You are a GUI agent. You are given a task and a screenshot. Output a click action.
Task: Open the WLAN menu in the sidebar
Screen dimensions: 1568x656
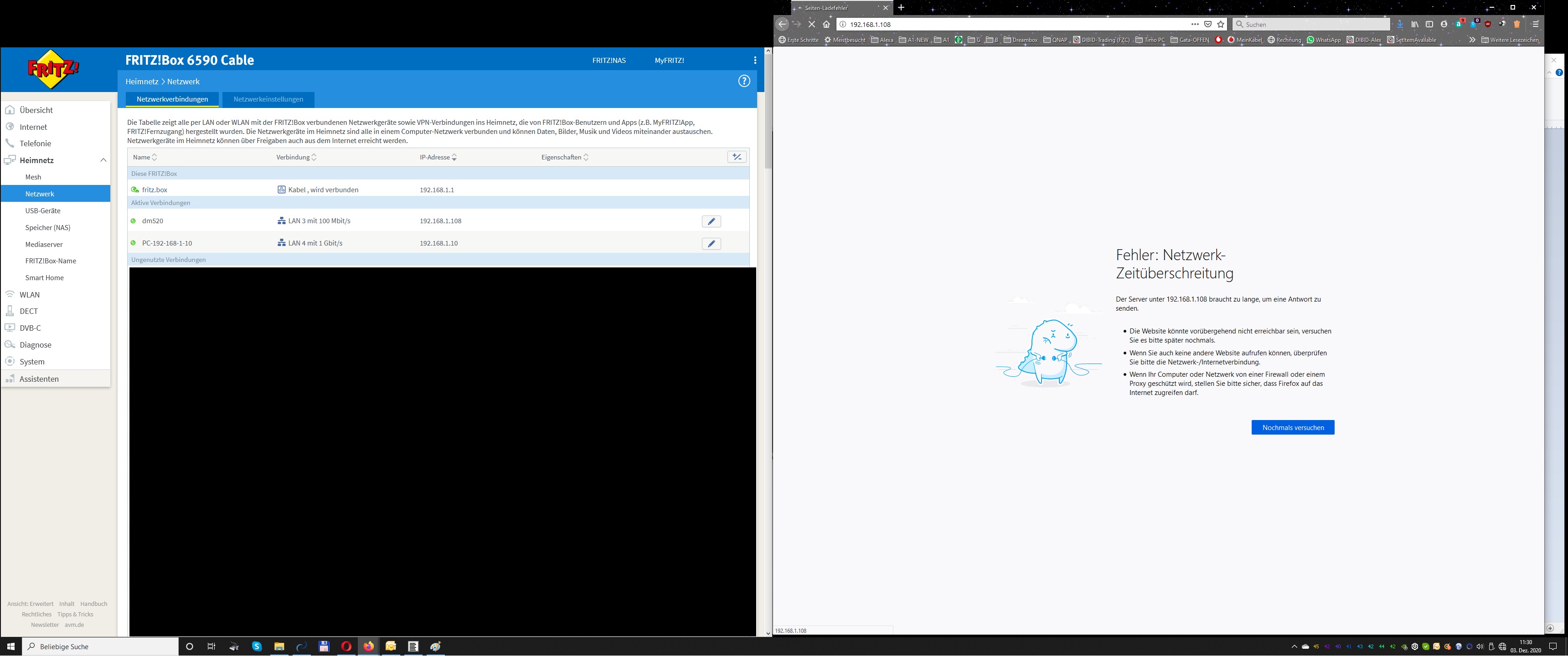(29, 295)
